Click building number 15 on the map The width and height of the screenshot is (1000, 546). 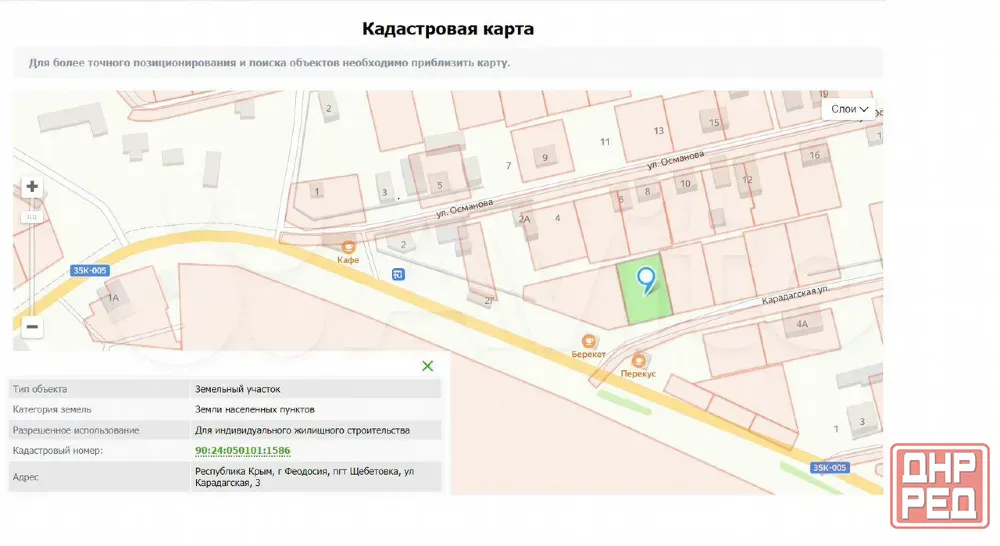(714, 122)
